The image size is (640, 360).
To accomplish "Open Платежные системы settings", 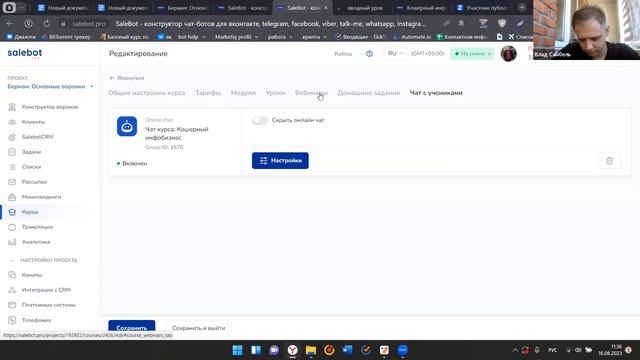I will click(x=48, y=305).
